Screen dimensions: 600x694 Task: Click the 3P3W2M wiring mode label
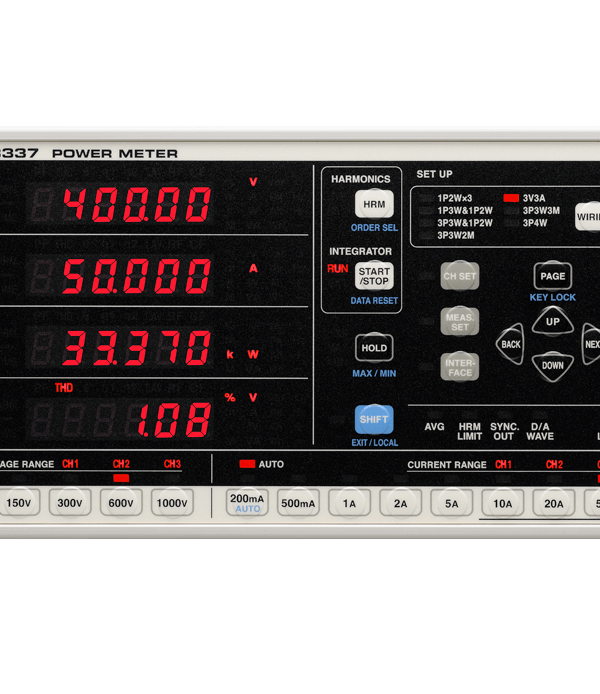tap(456, 235)
